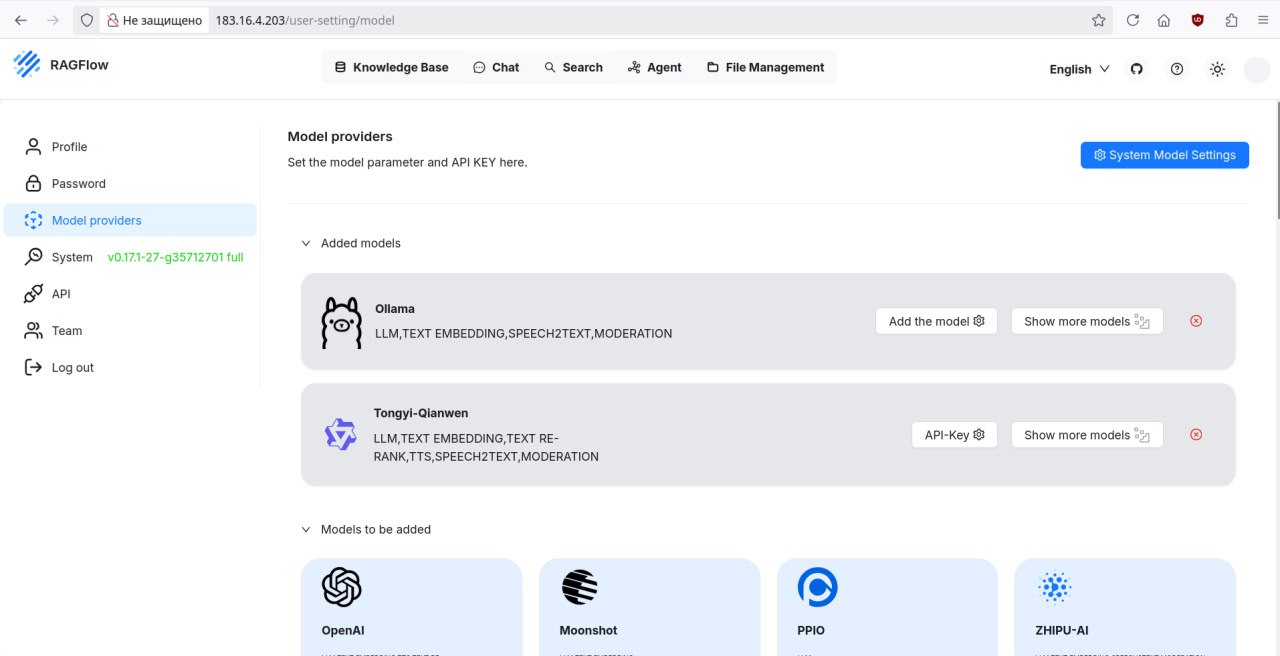The image size is (1280, 656).
Task: Select Model providers in the sidebar
Action: pos(130,220)
